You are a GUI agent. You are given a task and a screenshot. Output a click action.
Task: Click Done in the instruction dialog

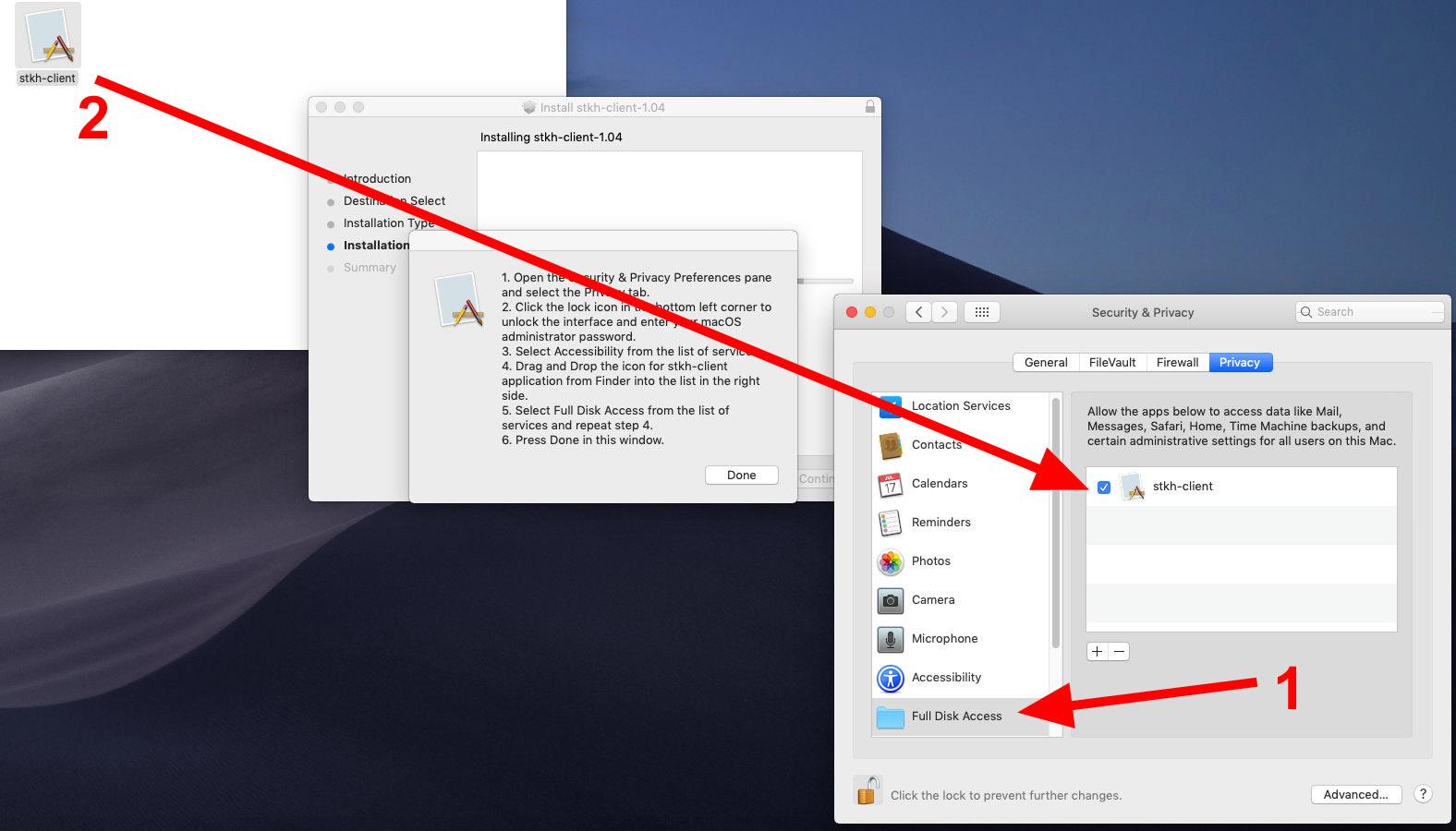742,475
